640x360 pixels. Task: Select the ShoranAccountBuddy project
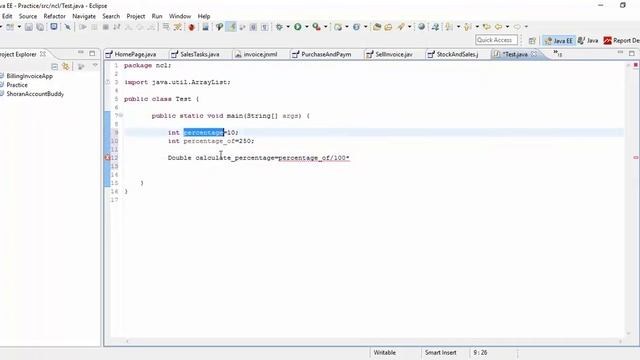coord(35,94)
